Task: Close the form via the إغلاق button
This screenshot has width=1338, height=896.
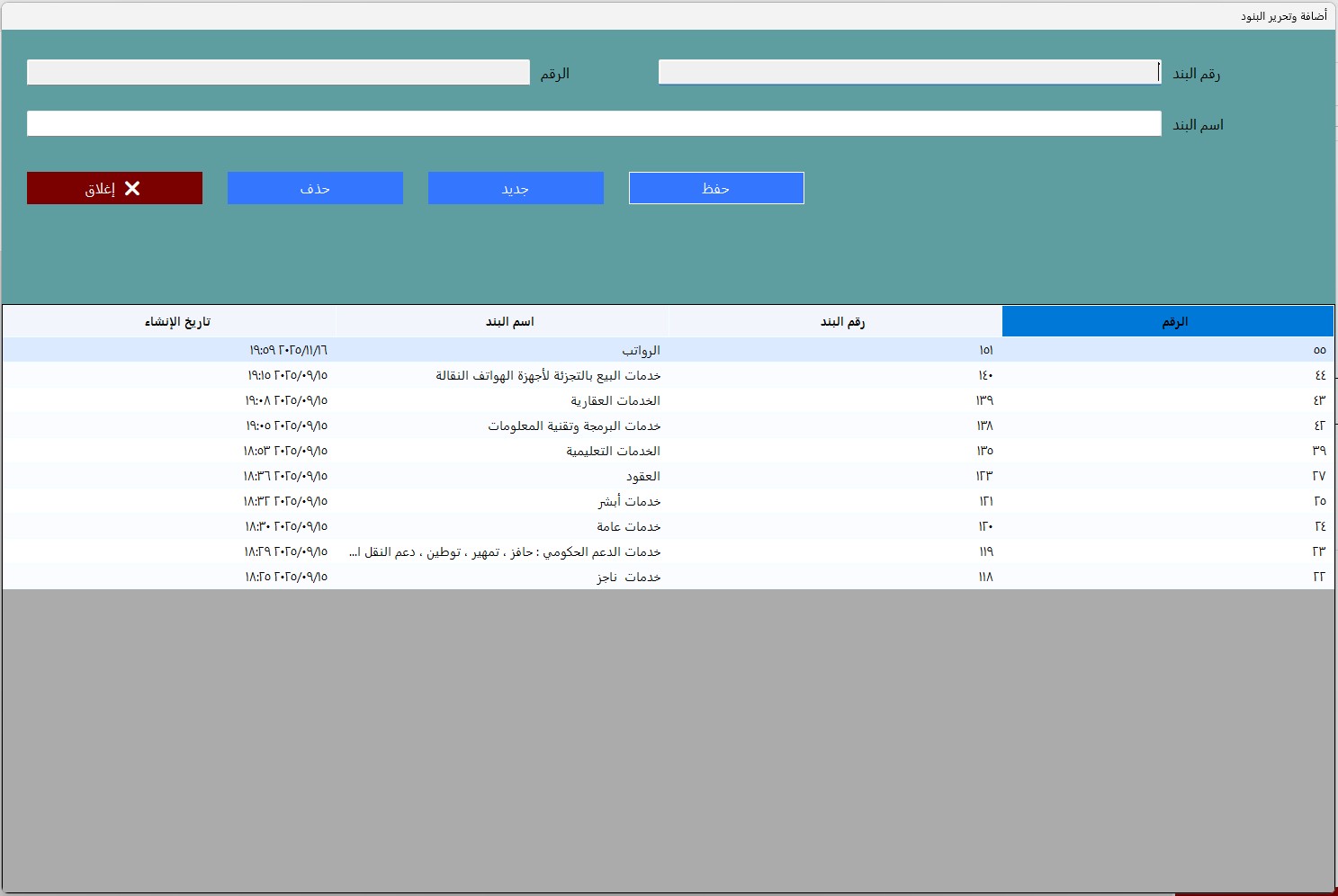Action: 99,188
